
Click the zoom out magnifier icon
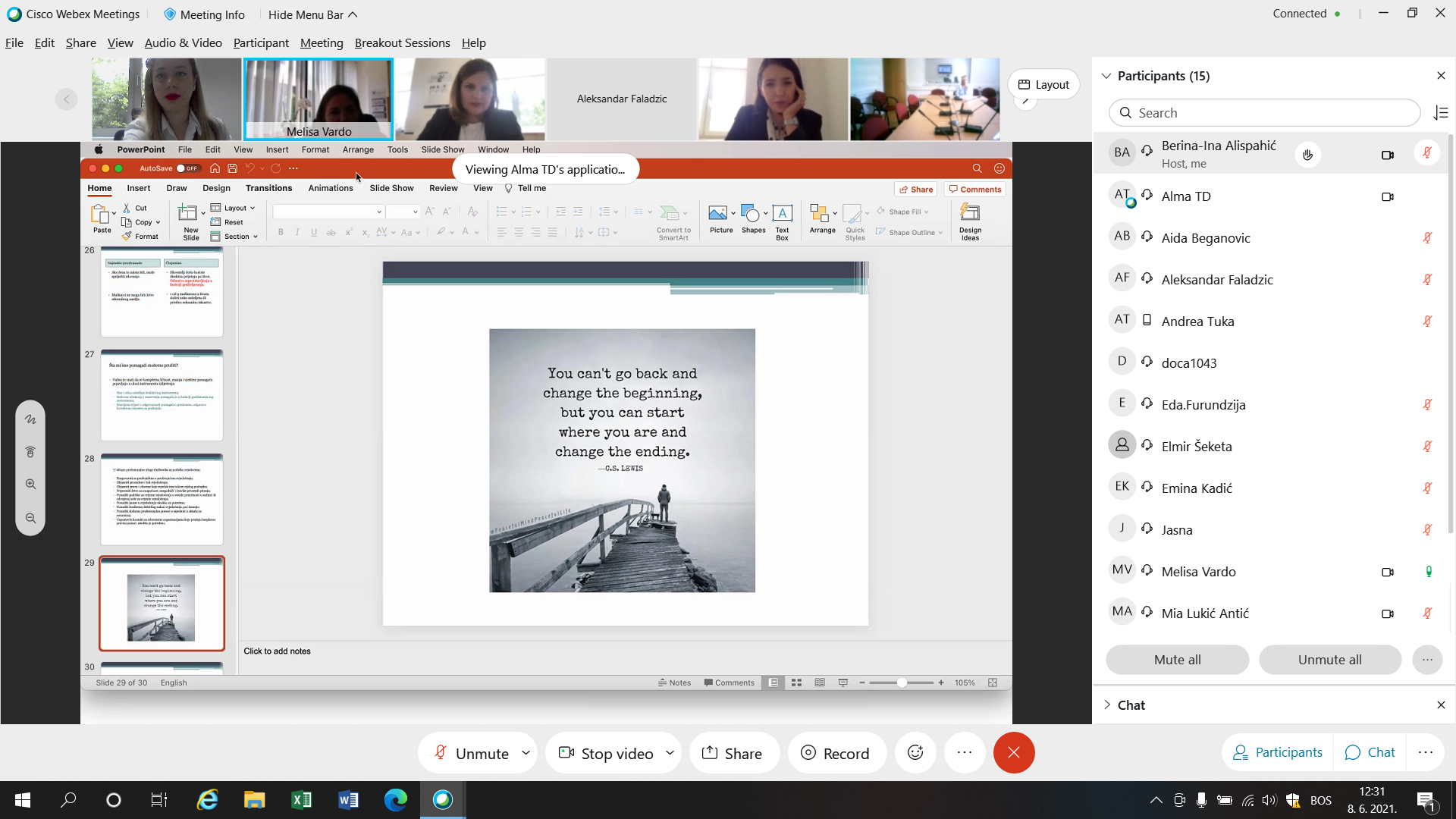click(30, 518)
